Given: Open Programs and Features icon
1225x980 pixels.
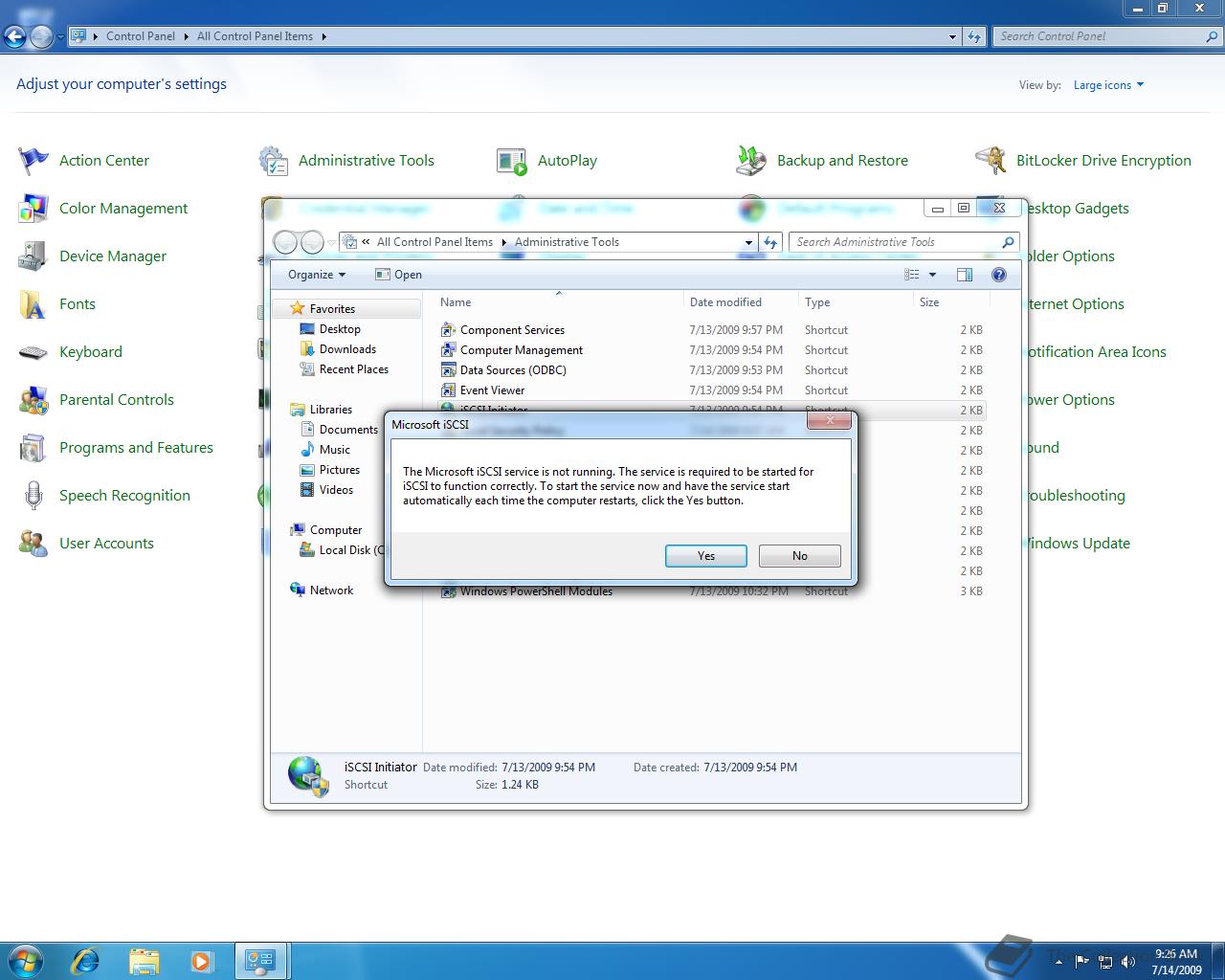Looking at the screenshot, I should (x=33, y=447).
